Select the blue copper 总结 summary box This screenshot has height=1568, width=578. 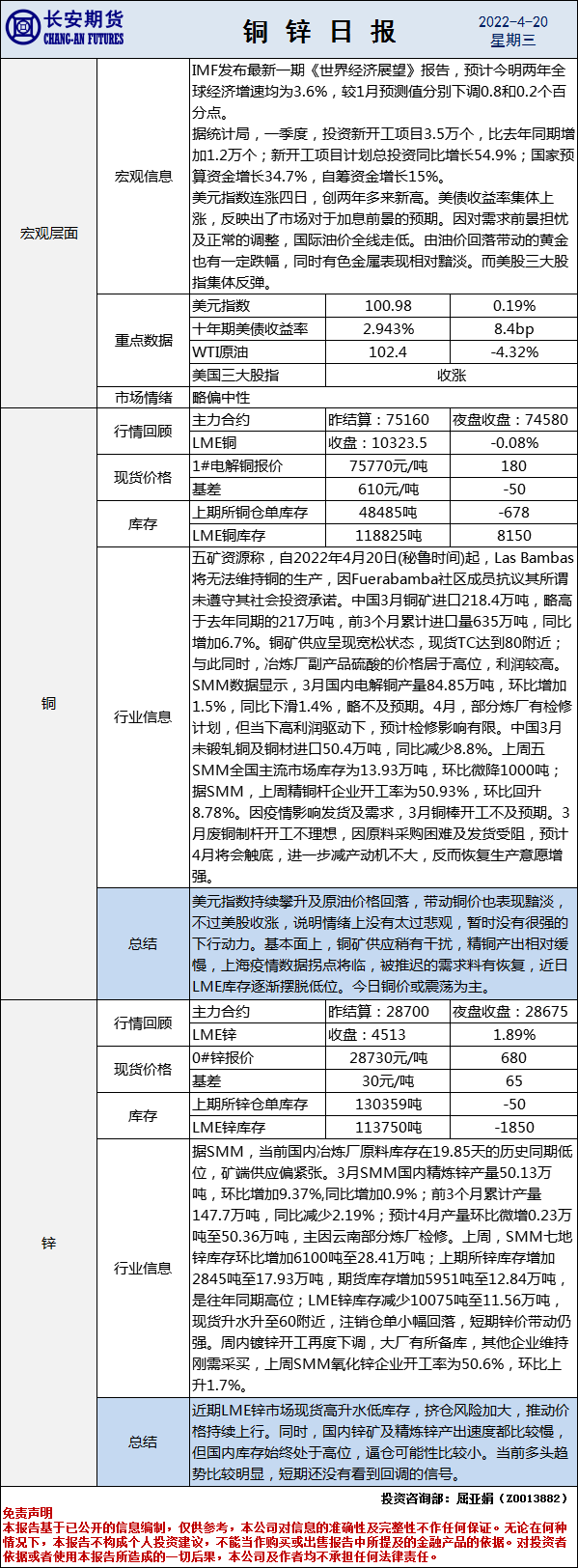click(x=383, y=943)
